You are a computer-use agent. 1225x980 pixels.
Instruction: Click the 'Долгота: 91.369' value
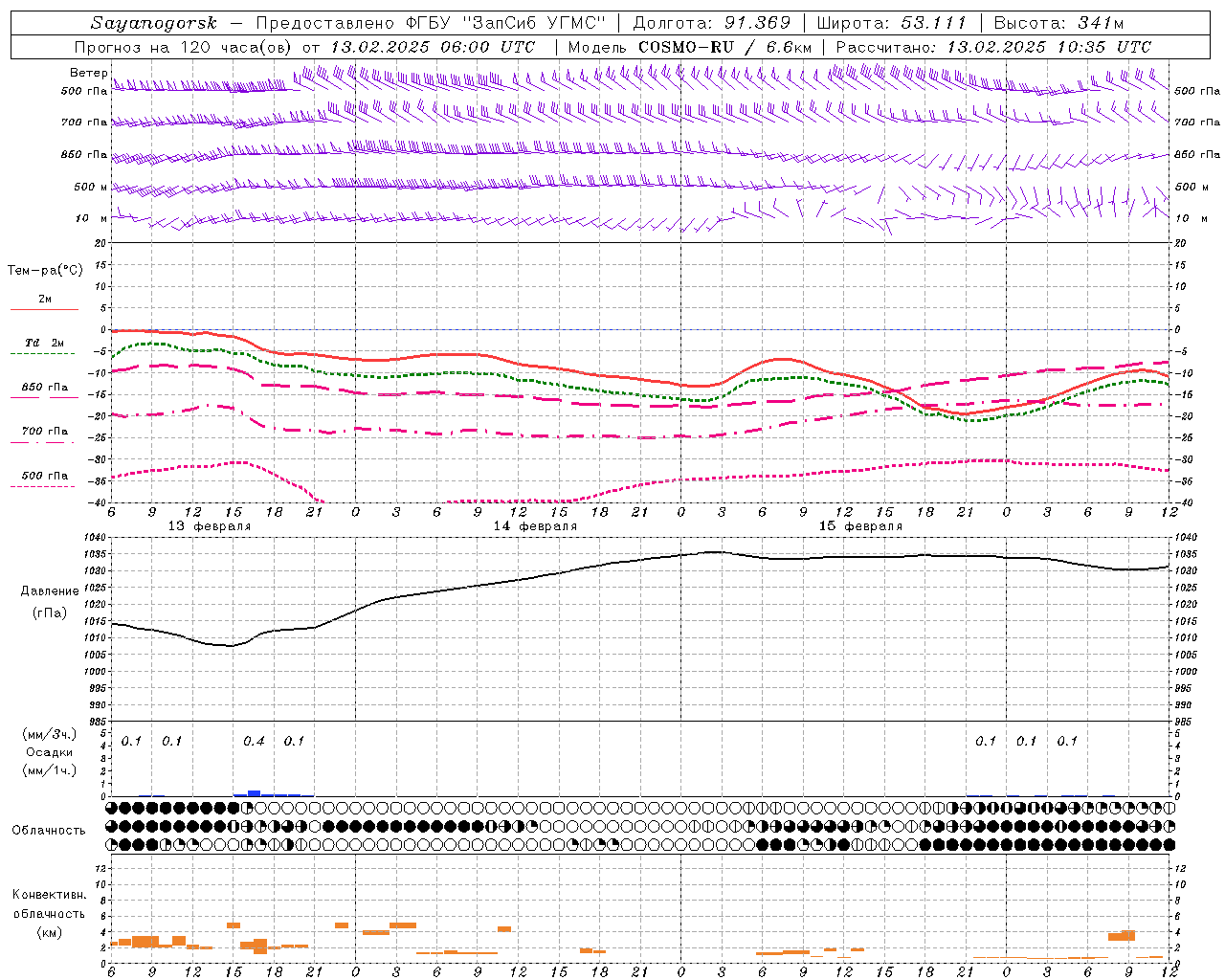coord(712,23)
